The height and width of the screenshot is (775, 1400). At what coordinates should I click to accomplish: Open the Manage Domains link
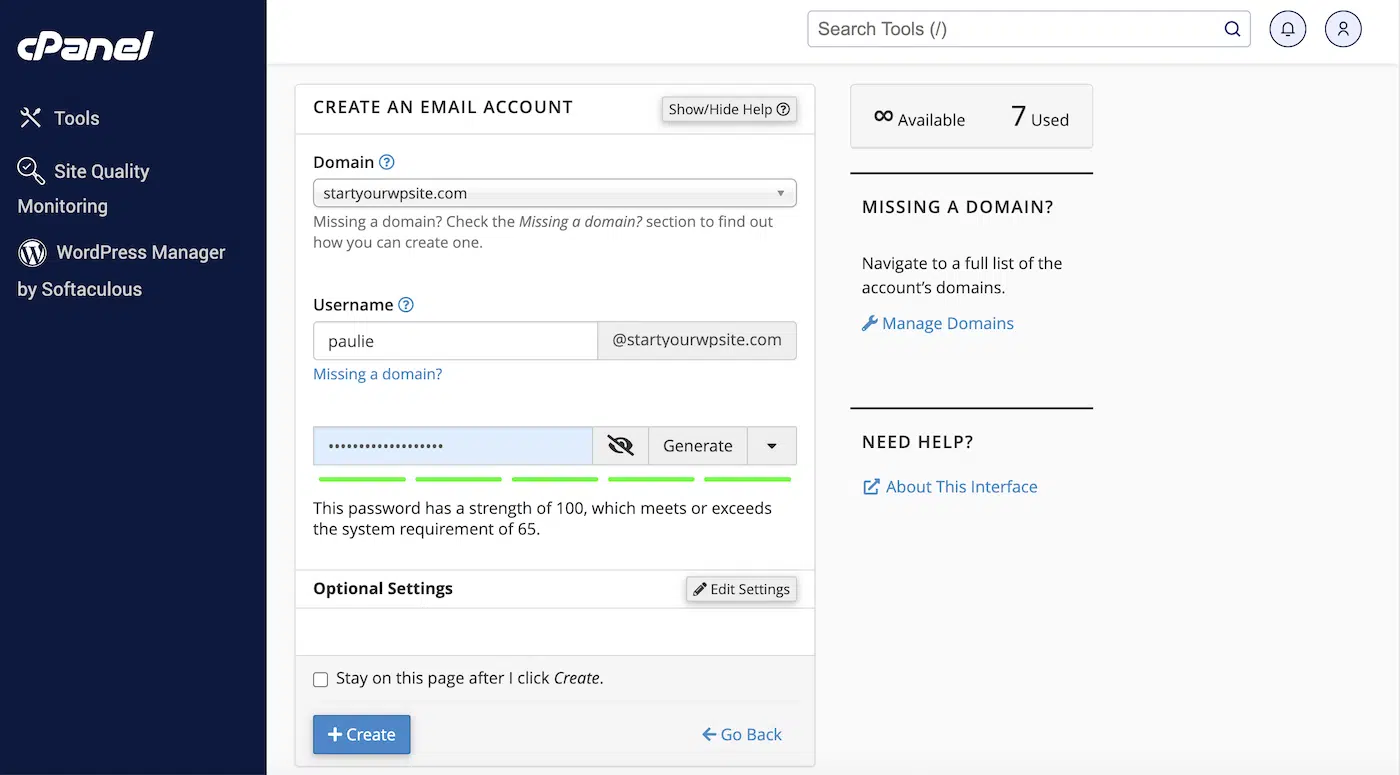coord(938,323)
